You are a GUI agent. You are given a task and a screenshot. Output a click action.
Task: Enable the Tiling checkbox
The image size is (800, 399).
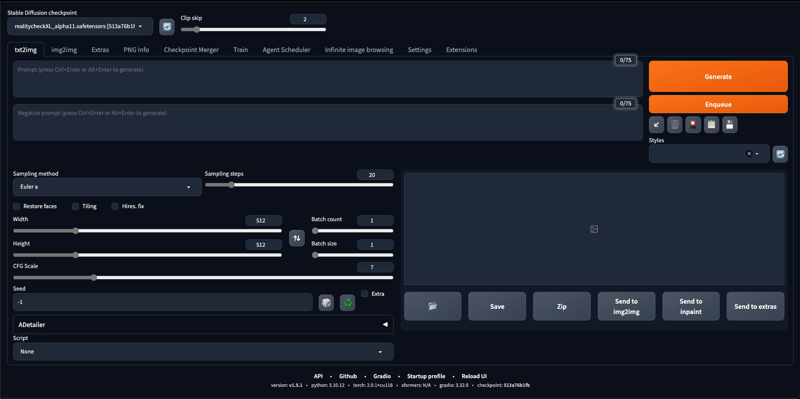[76, 206]
